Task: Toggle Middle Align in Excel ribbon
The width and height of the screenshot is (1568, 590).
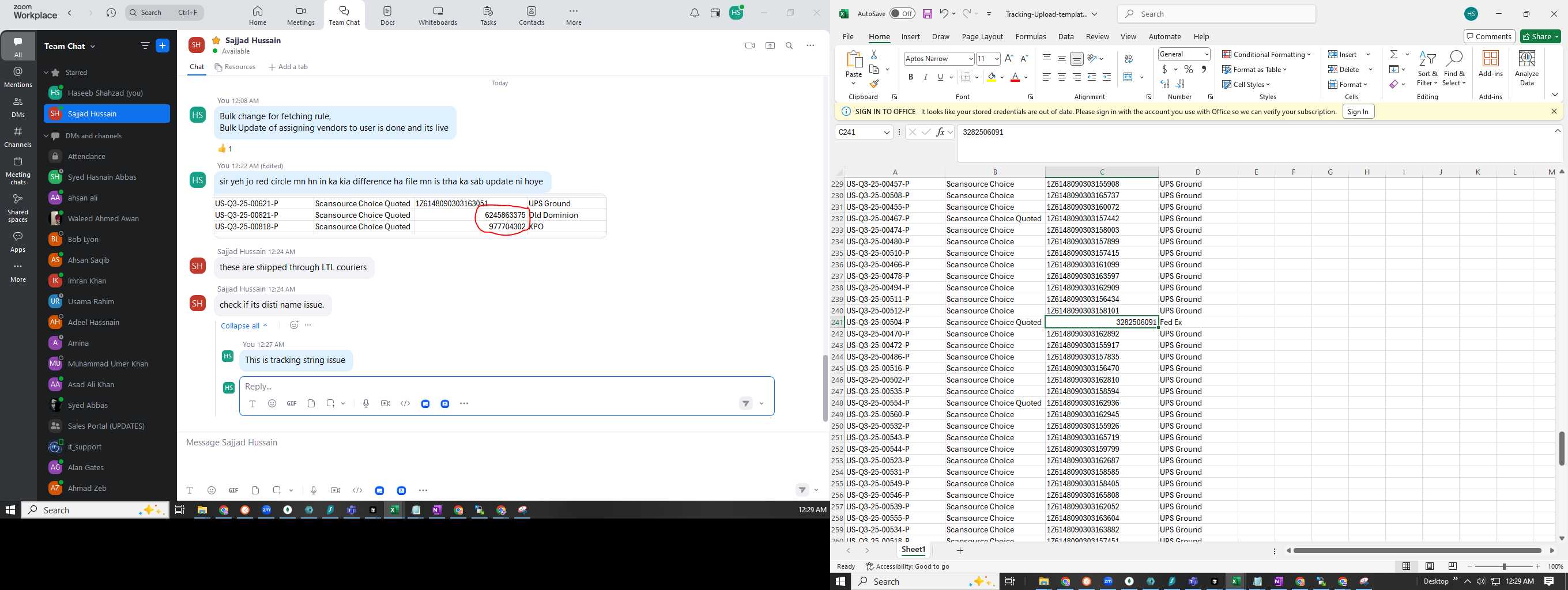Action: [x=1061, y=58]
